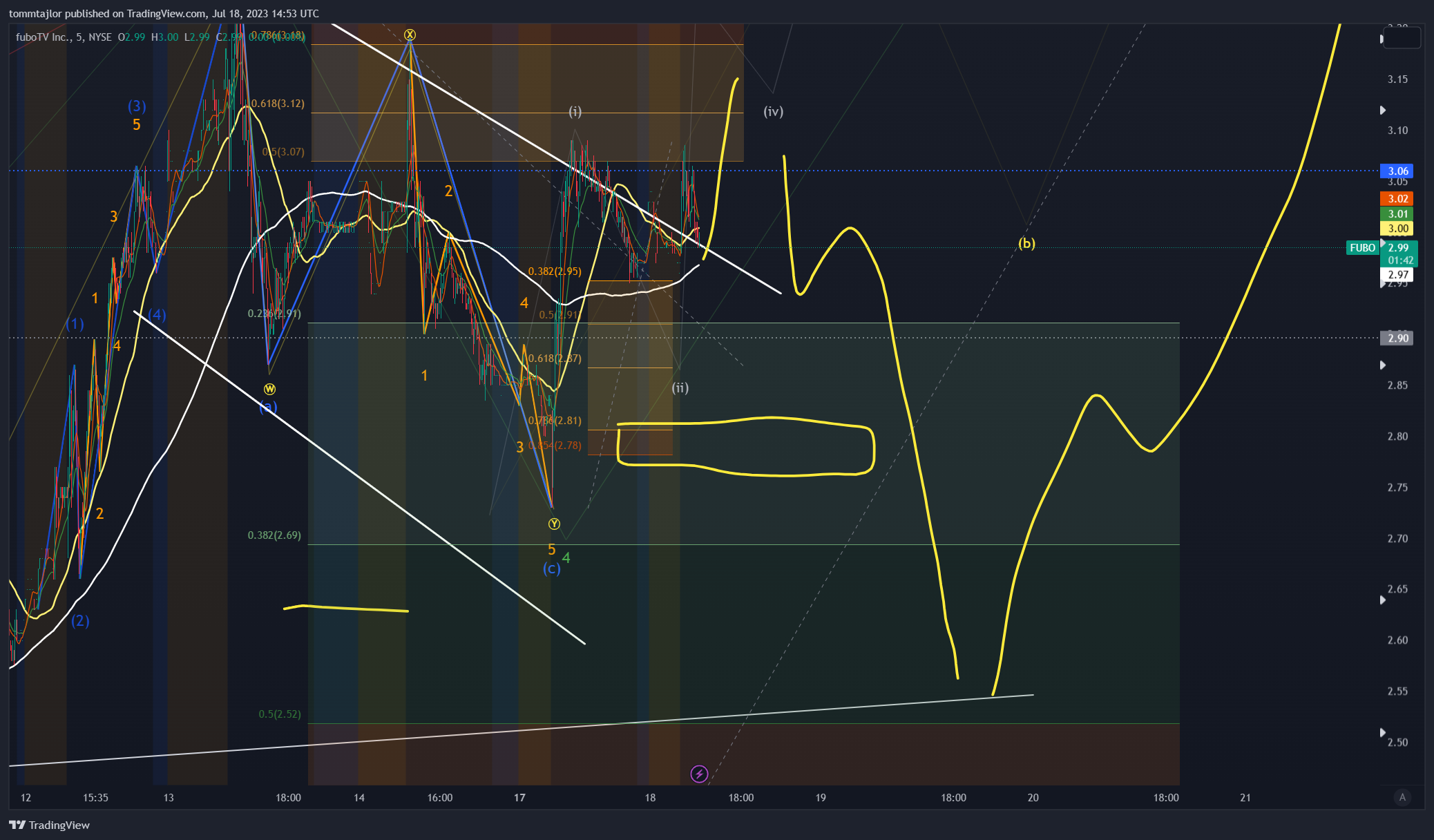Select the circled W wave label
The image size is (1434, 840).
point(269,389)
